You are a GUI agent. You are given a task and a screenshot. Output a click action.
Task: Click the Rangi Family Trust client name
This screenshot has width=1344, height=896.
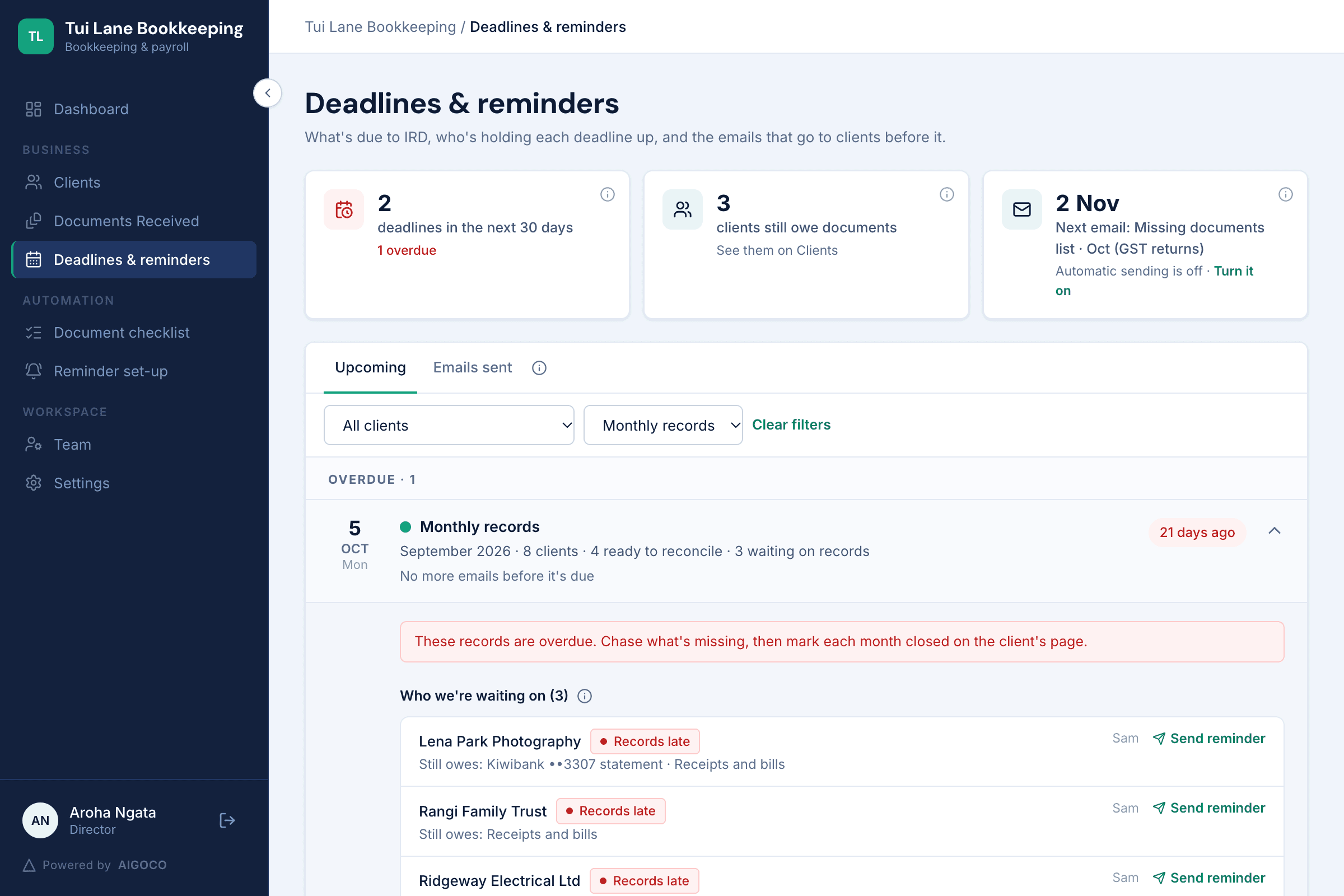[x=483, y=811]
